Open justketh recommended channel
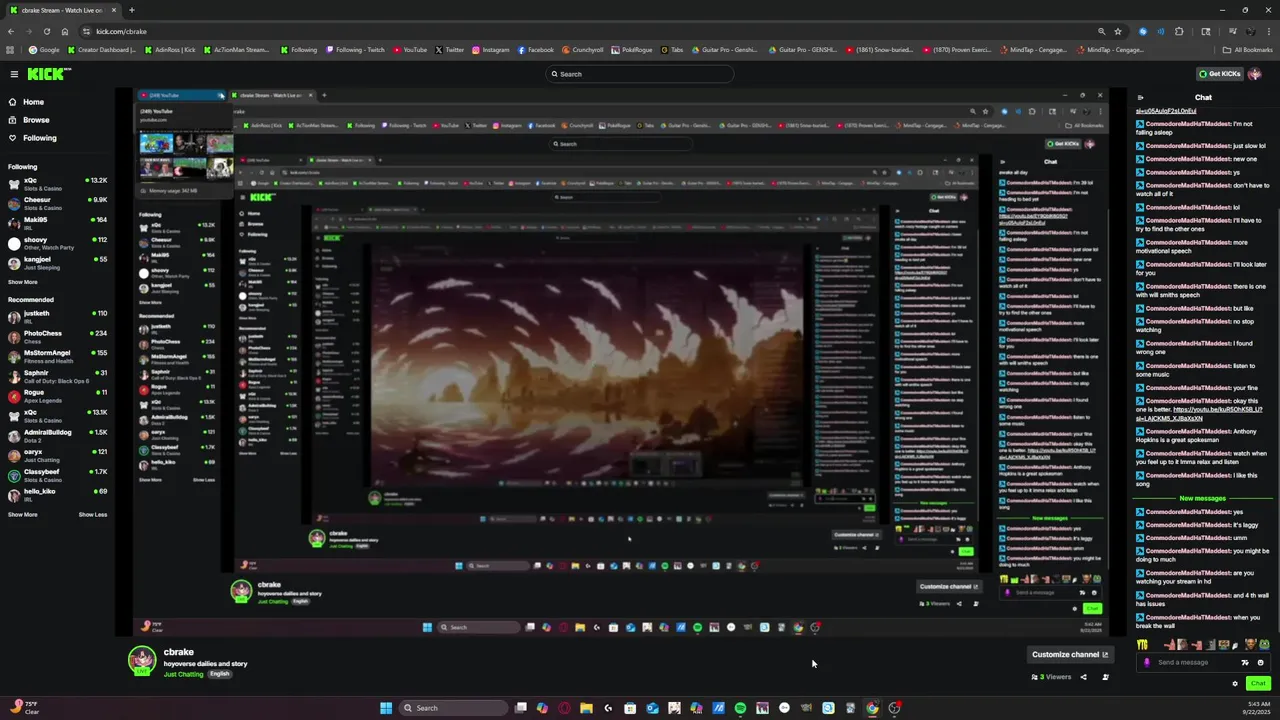Screen dimensions: 1280x720 [58, 317]
